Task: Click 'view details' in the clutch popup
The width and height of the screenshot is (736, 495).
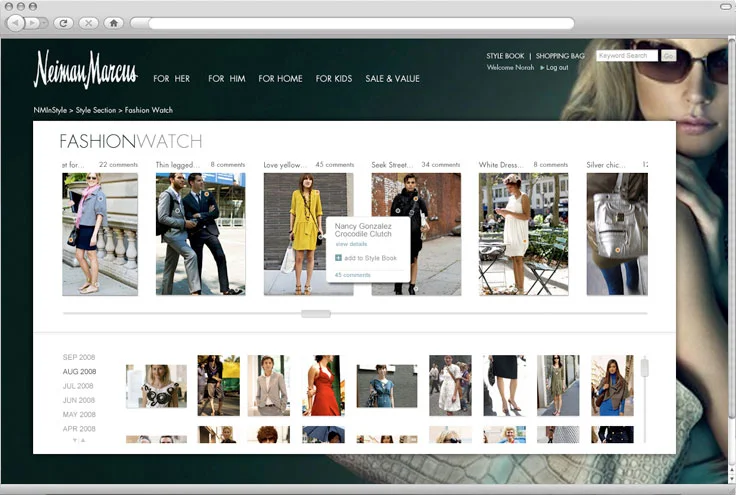Action: [x=351, y=244]
